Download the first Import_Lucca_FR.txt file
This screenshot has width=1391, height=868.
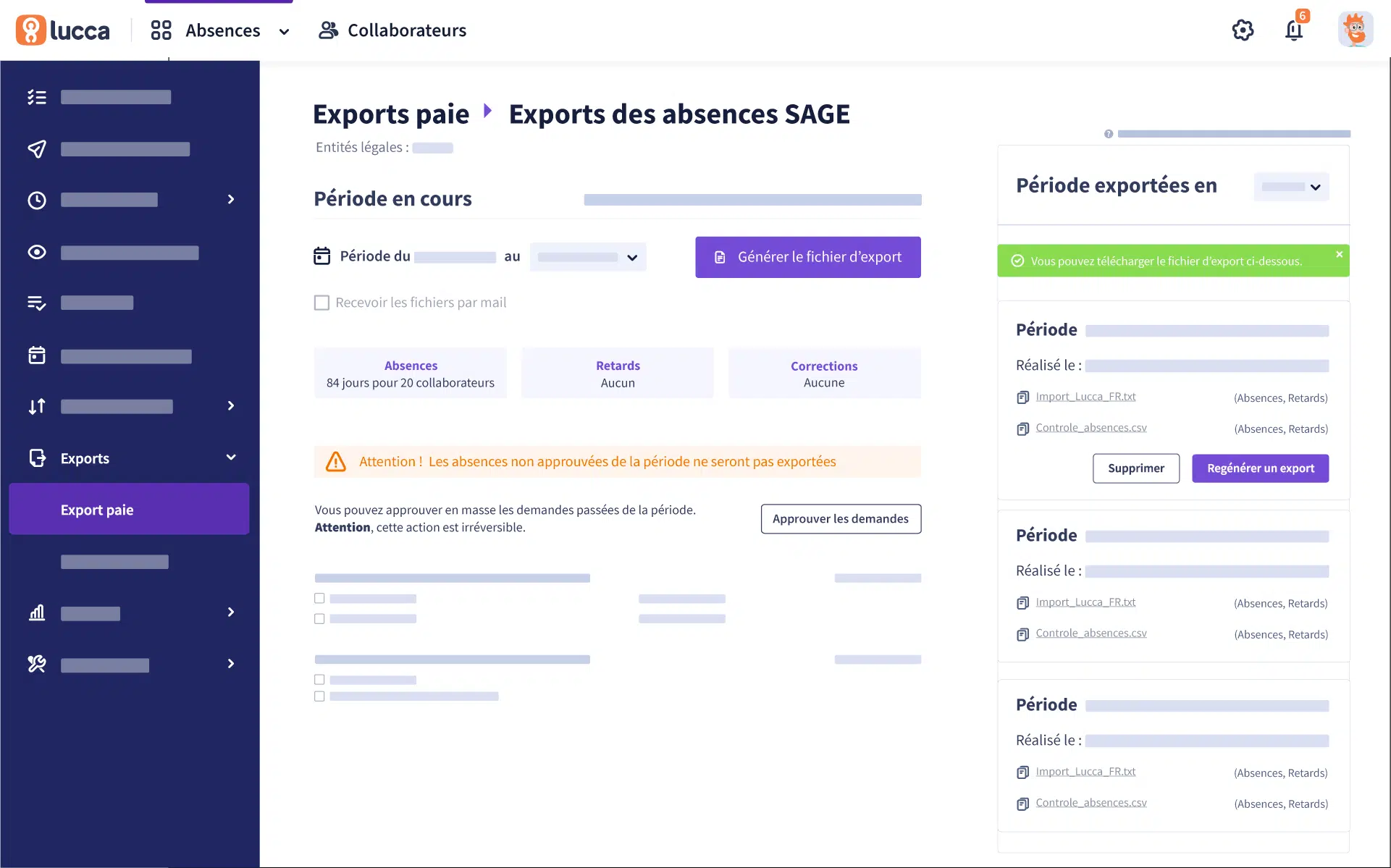[1085, 397]
